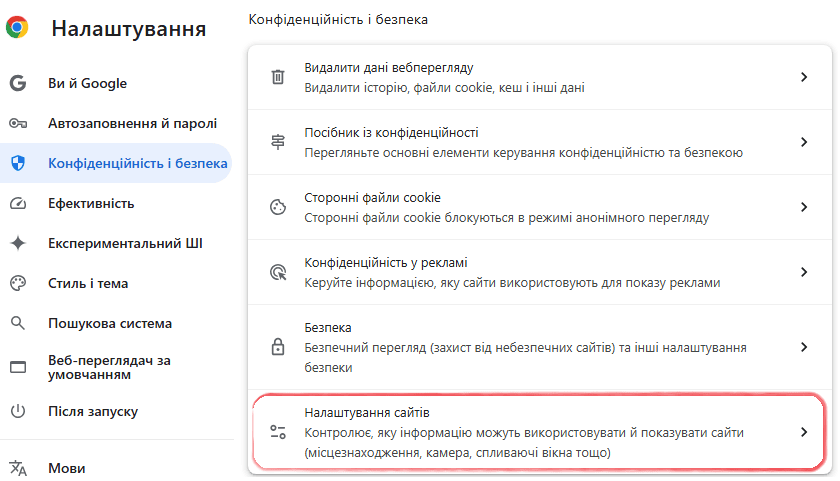Open Автозаповнення й паролі section
The image size is (840, 481).
(x=132, y=123)
